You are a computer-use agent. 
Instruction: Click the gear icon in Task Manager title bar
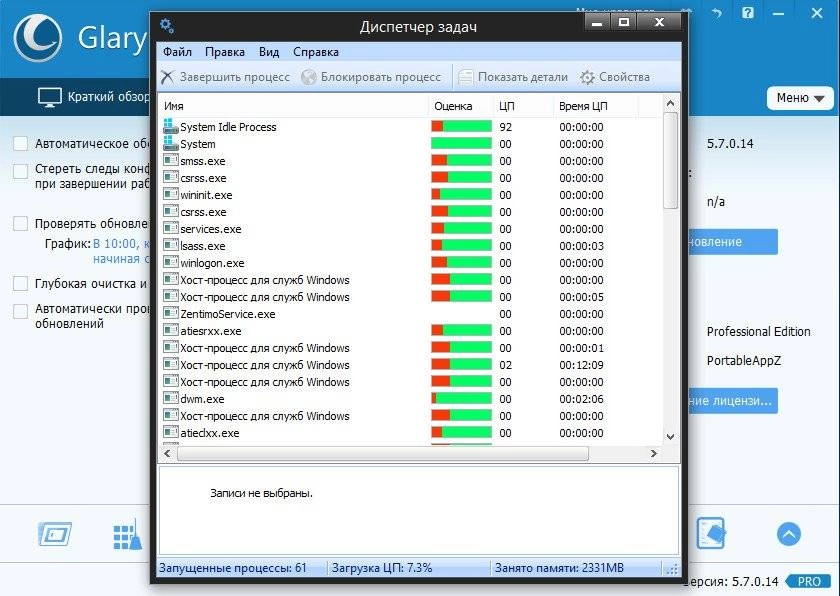click(167, 25)
